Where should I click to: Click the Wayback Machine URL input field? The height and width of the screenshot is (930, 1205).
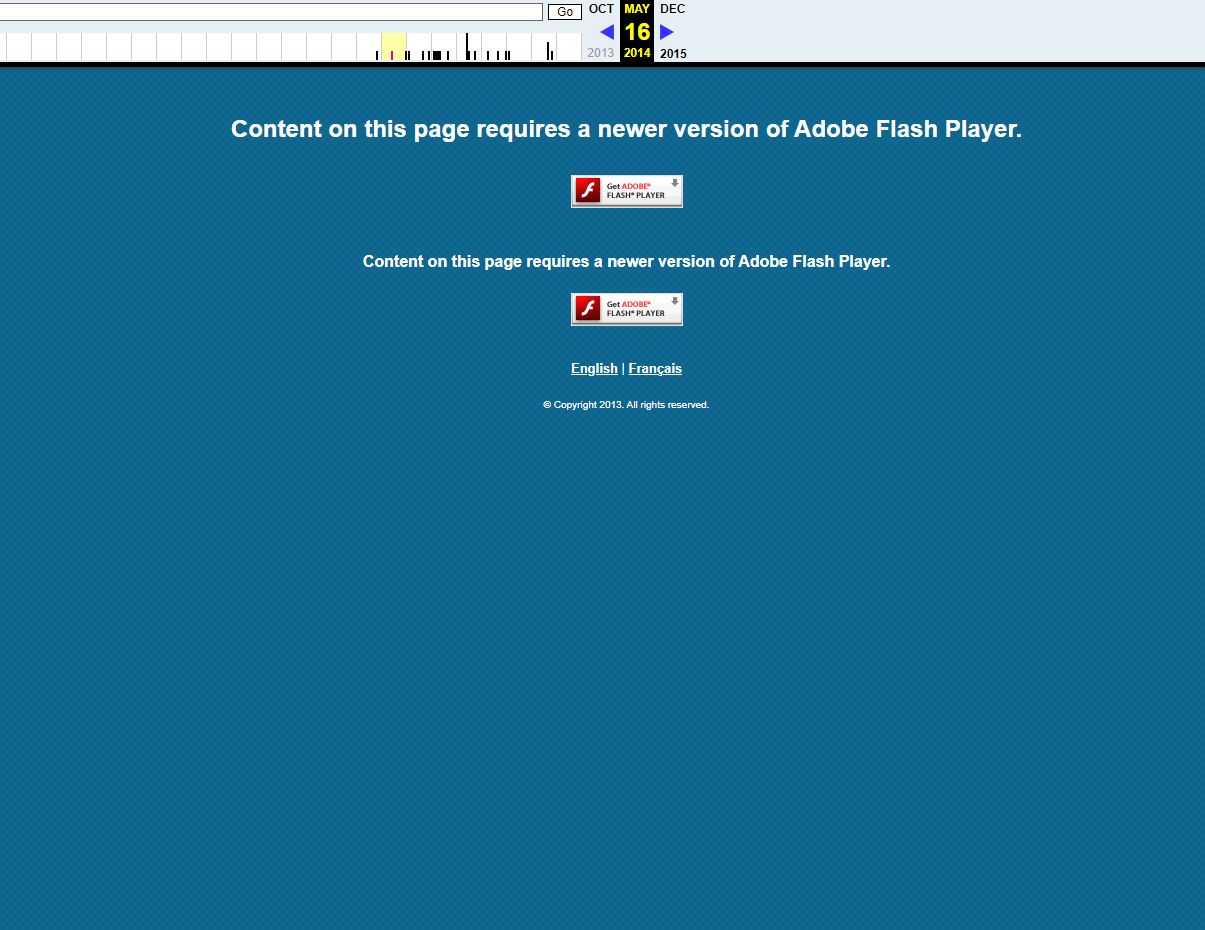pos(270,12)
